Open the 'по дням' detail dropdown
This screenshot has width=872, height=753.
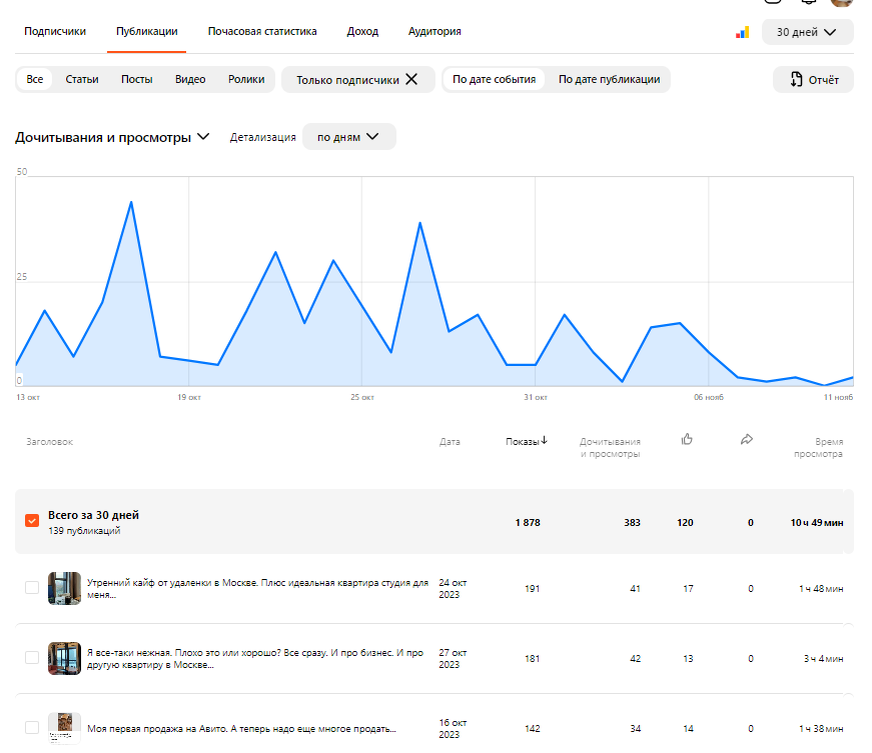coord(349,137)
